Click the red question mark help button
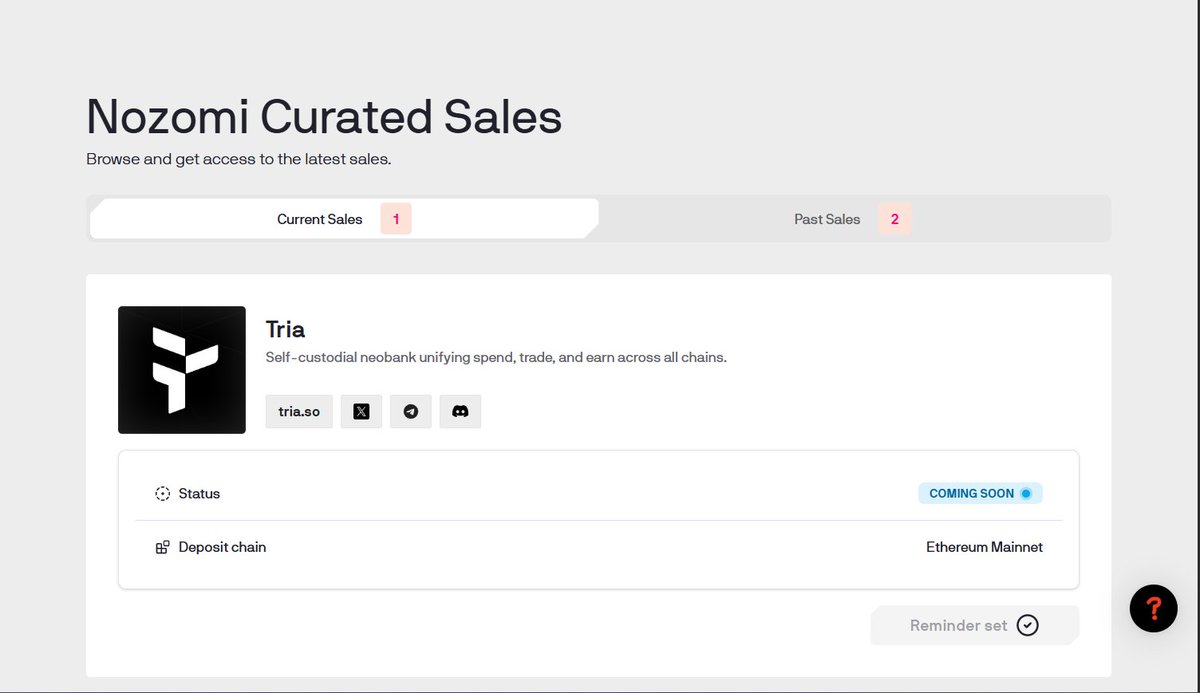The height and width of the screenshot is (693, 1200). click(1153, 607)
